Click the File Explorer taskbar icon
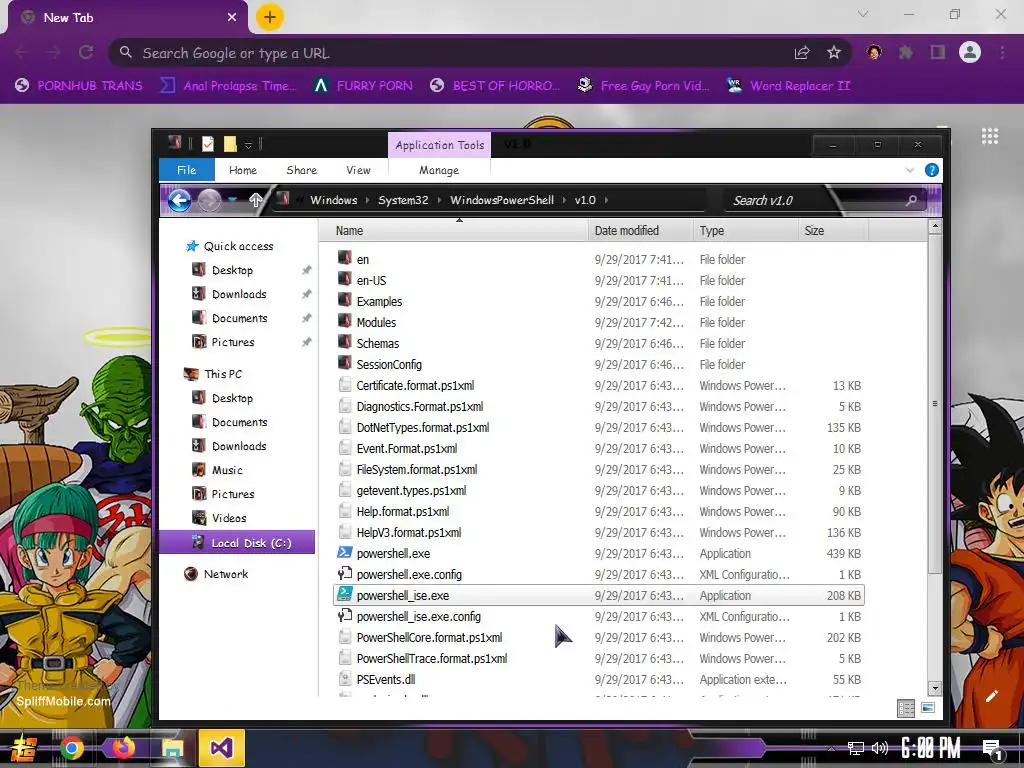This screenshot has height=768, width=1024. [172, 748]
